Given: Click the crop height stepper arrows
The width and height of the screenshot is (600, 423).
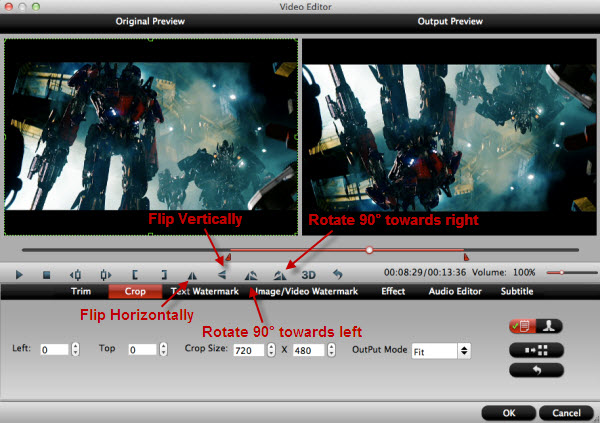Looking at the screenshot, I should coord(331,350).
